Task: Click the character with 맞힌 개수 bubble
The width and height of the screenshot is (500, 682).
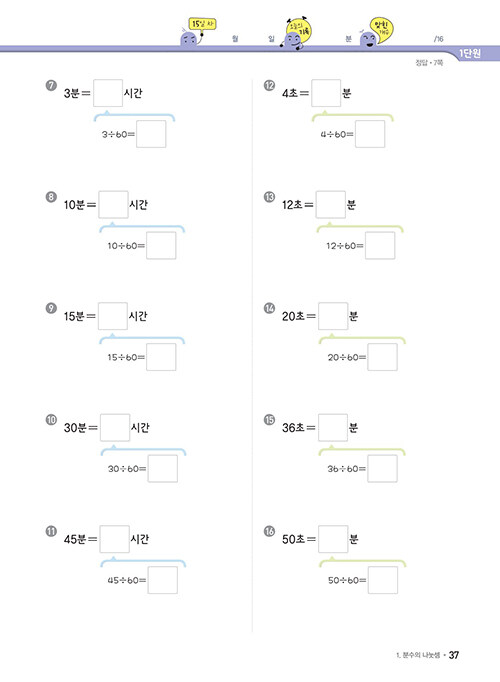Action: pos(377,33)
